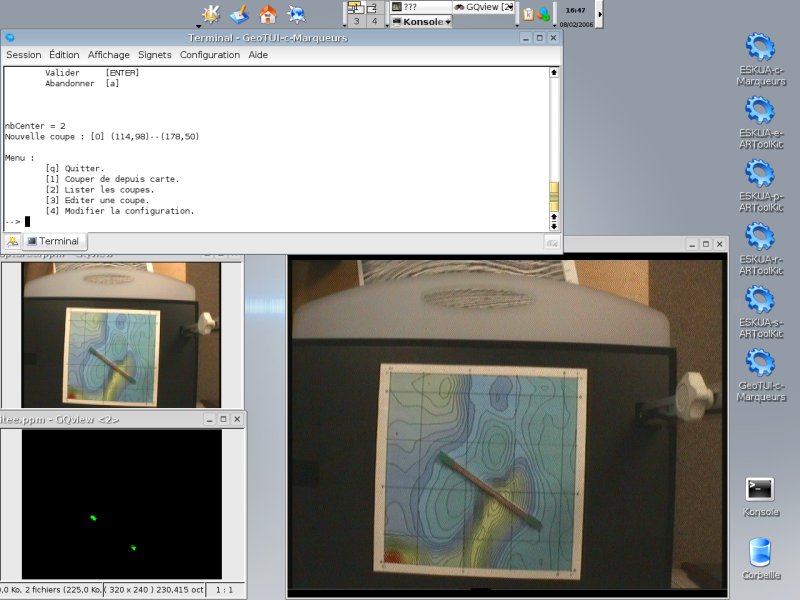Open the Aide menu in Konsole
This screenshot has height=600, width=800.
pyautogui.click(x=258, y=55)
